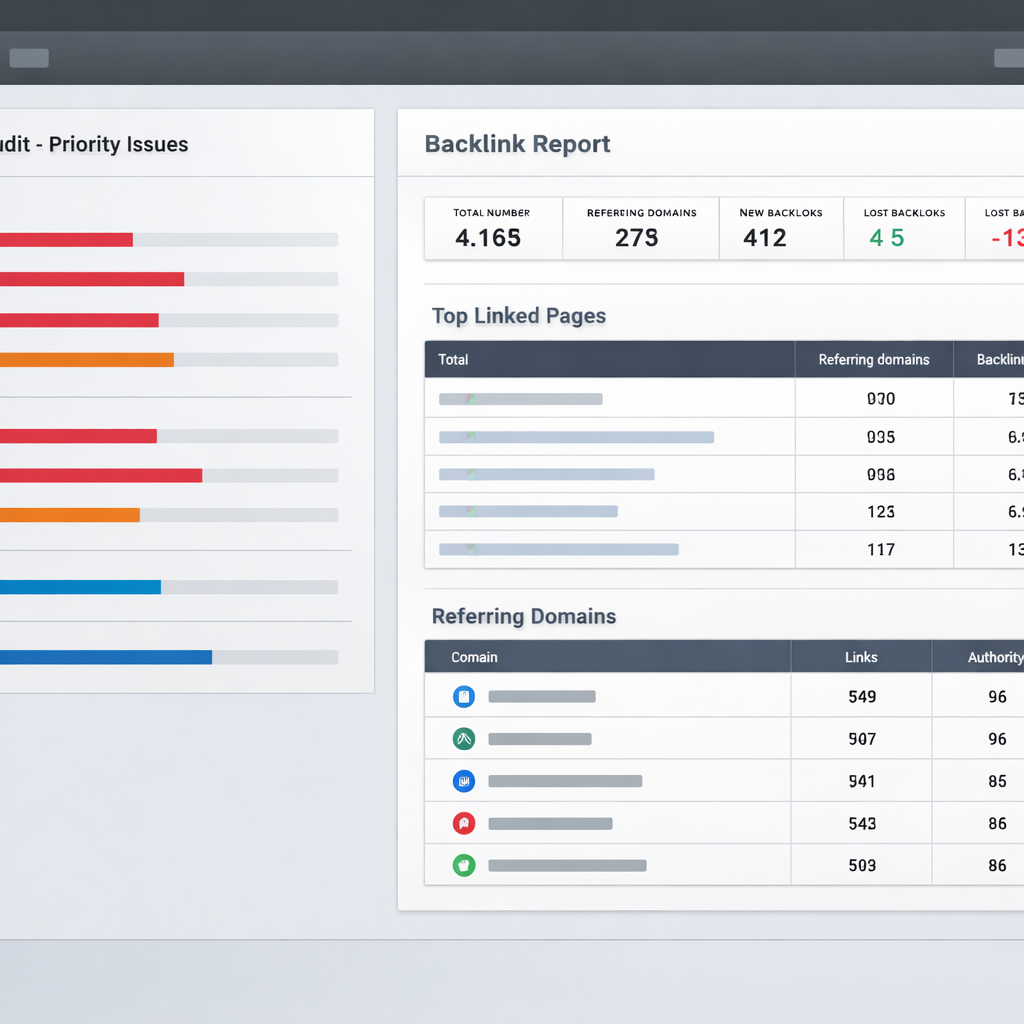Click the red domain icon in the 543 row
This screenshot has width=1024, height=1024.
464,824
